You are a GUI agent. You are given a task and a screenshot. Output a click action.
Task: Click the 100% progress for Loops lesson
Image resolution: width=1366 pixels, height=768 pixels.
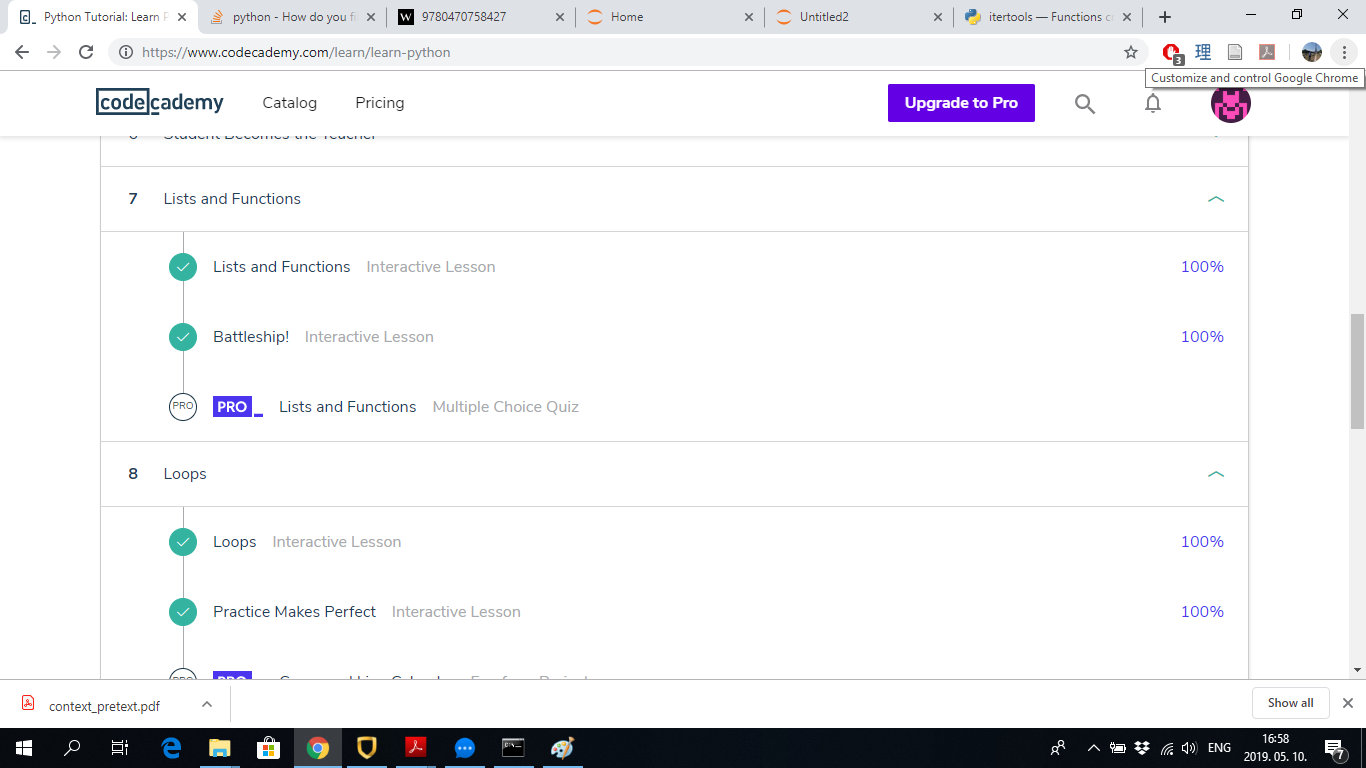(1202, 542)
